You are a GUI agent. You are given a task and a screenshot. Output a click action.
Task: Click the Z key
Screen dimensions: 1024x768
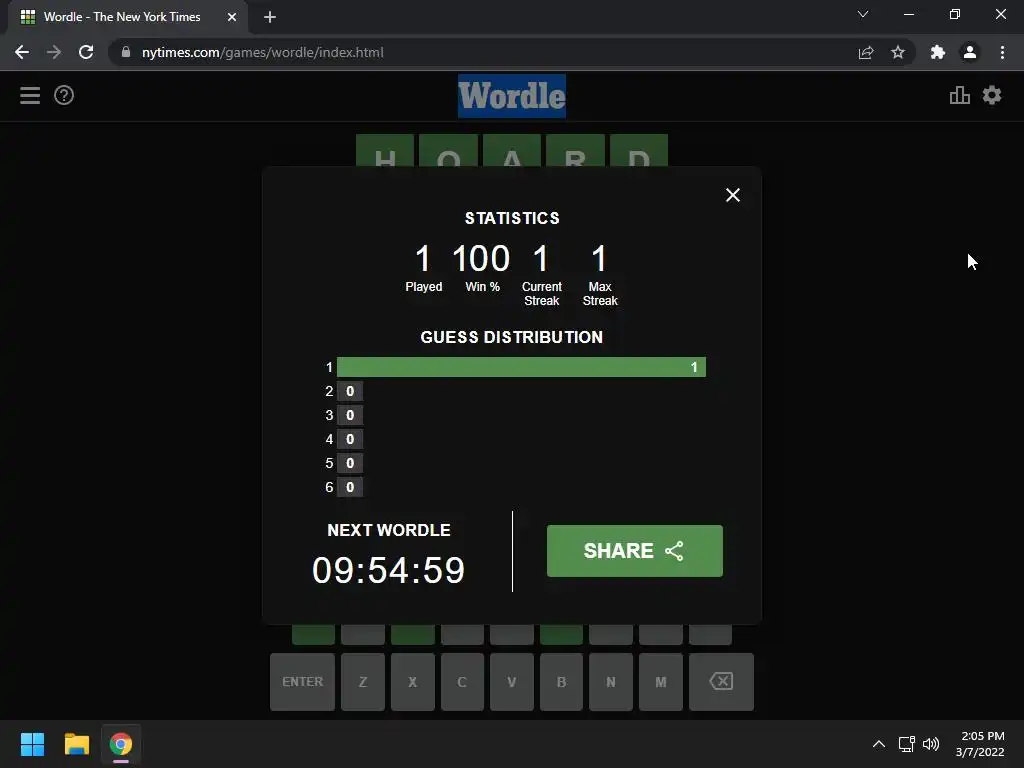tap(363, 682)
